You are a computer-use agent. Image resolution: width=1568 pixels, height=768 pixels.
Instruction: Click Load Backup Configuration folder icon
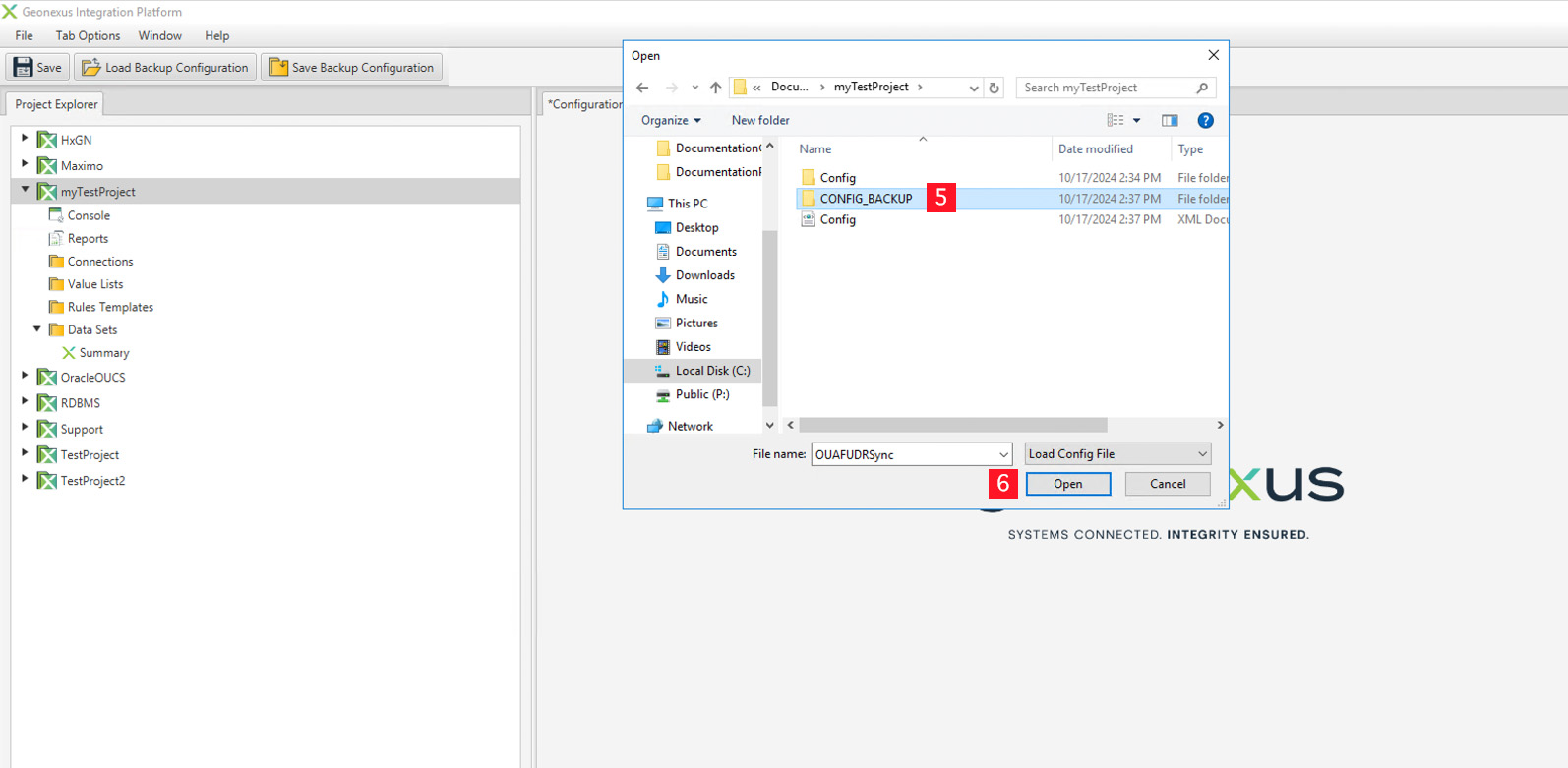tap(91, 68)
